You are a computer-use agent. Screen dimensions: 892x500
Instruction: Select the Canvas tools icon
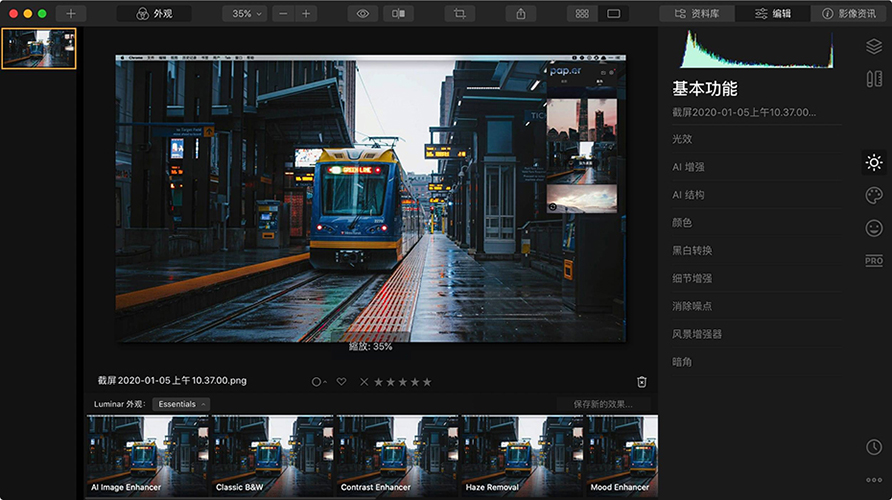pos(873,79)
